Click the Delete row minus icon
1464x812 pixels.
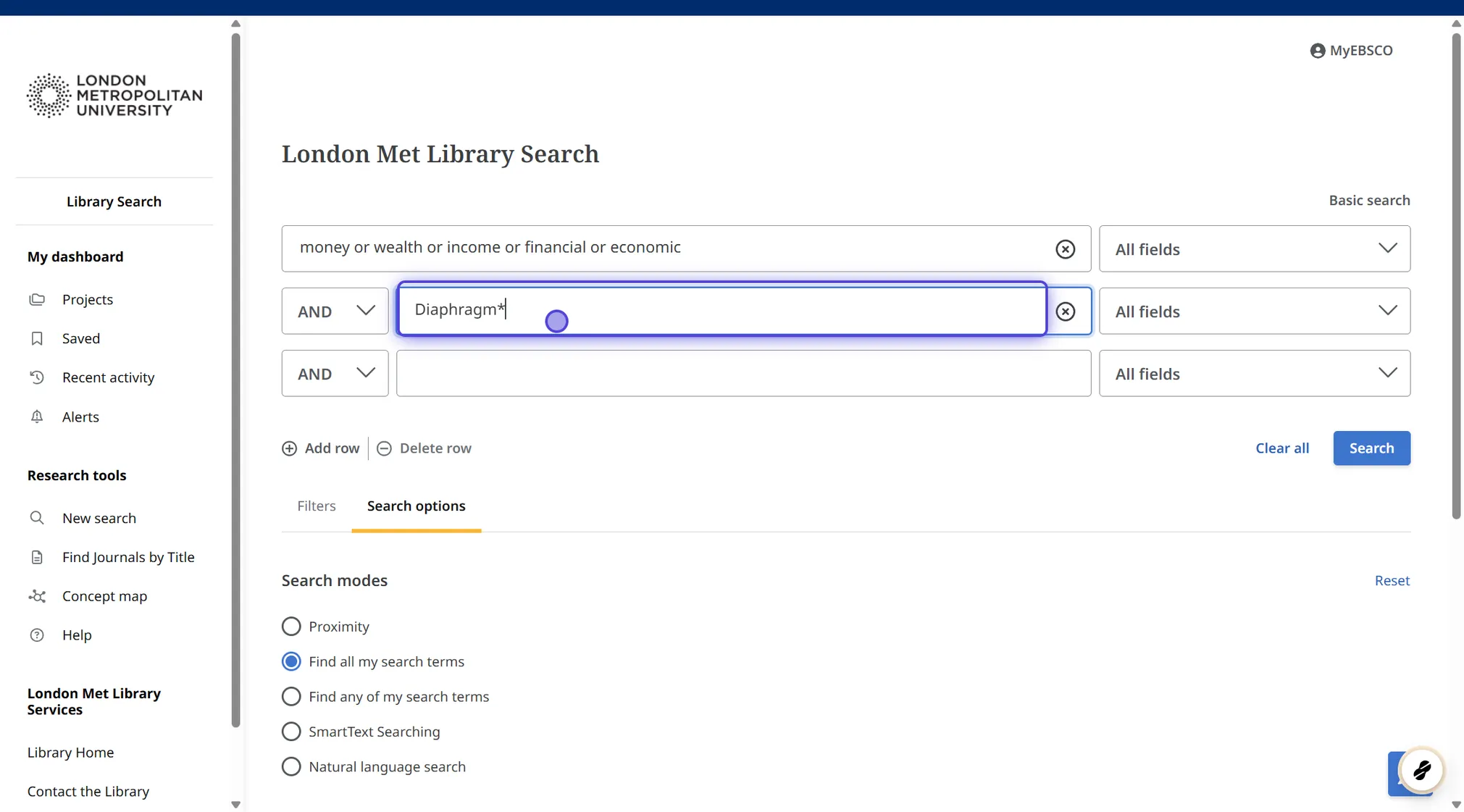click(x=384, y=448)
